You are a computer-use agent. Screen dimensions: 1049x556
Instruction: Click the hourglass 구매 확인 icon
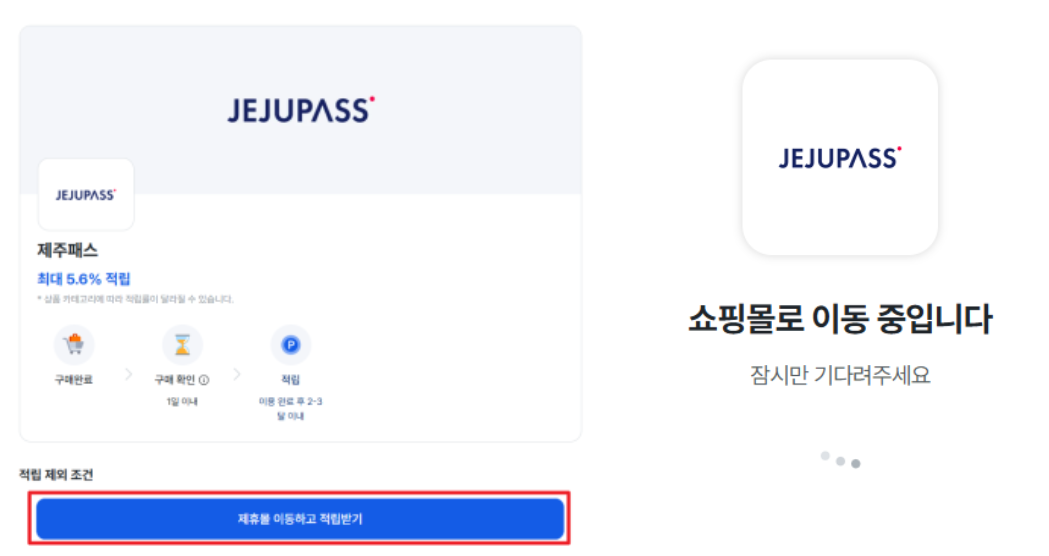182,345
